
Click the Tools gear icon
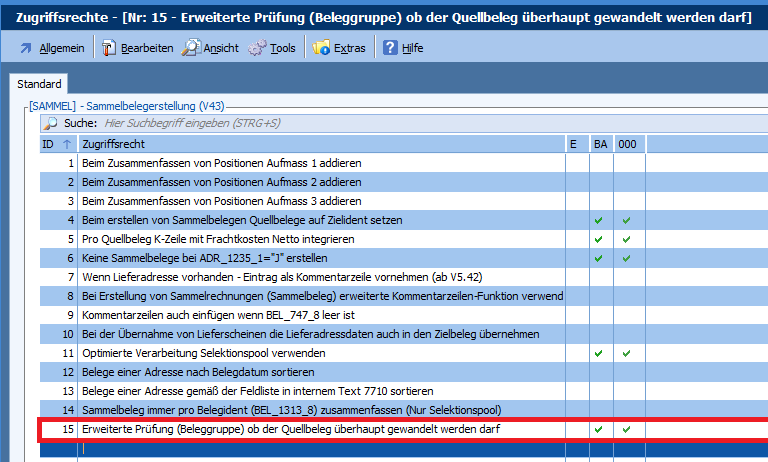(256, 48)
